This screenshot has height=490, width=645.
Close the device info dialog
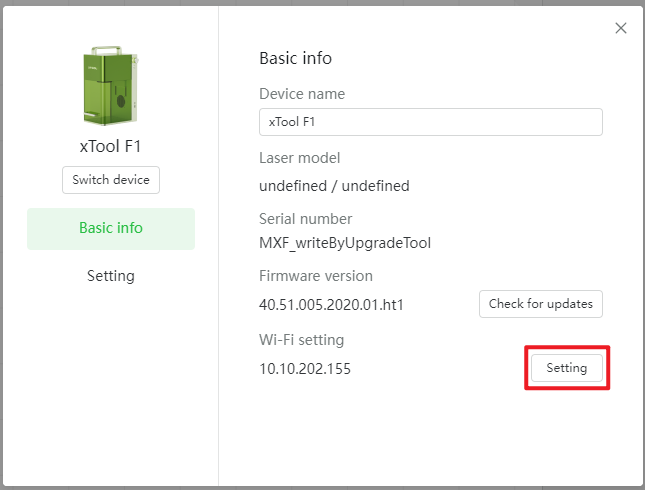tap(621, 28)
